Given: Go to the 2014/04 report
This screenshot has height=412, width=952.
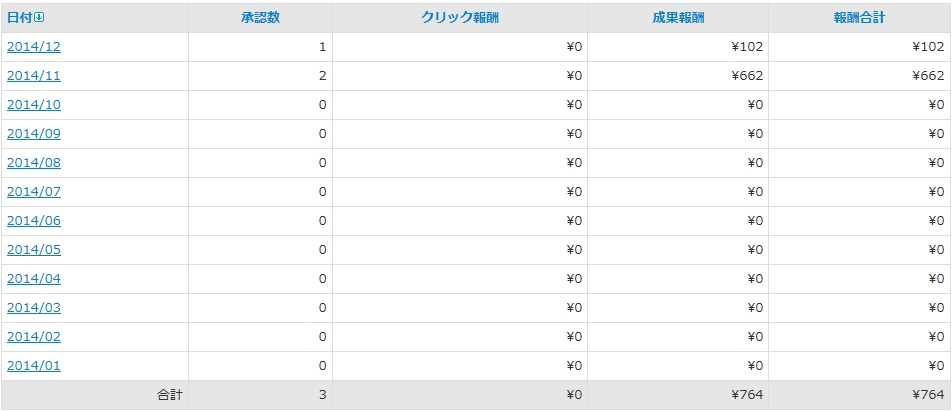Looking at the screenshot, I should (33, 279).
